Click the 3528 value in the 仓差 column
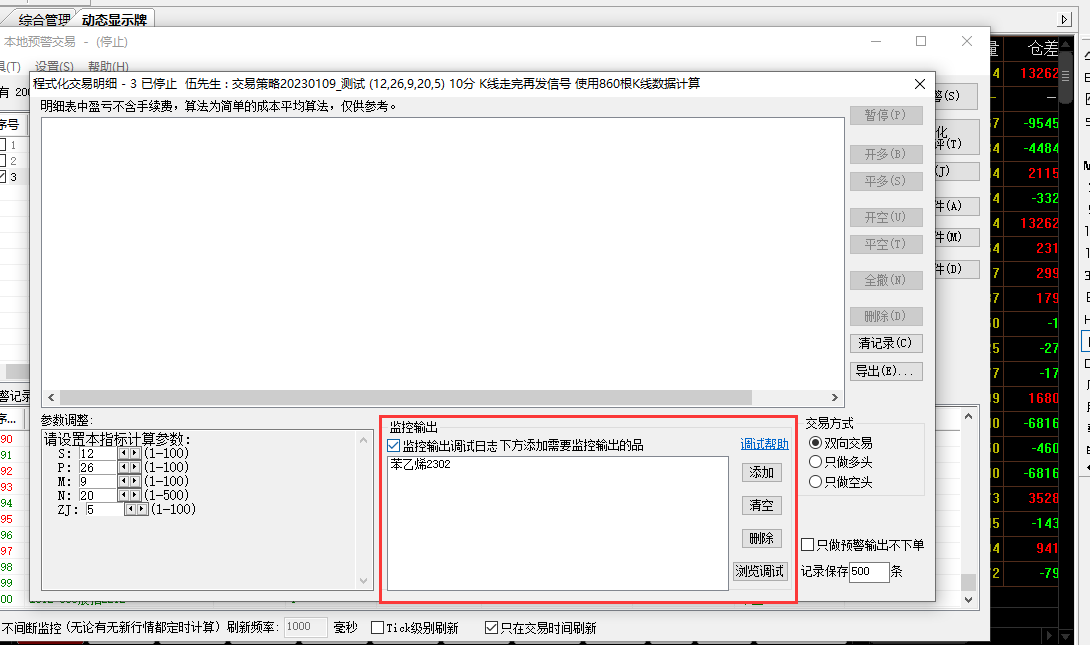 pyautogui.click(x=1044, y=498)
